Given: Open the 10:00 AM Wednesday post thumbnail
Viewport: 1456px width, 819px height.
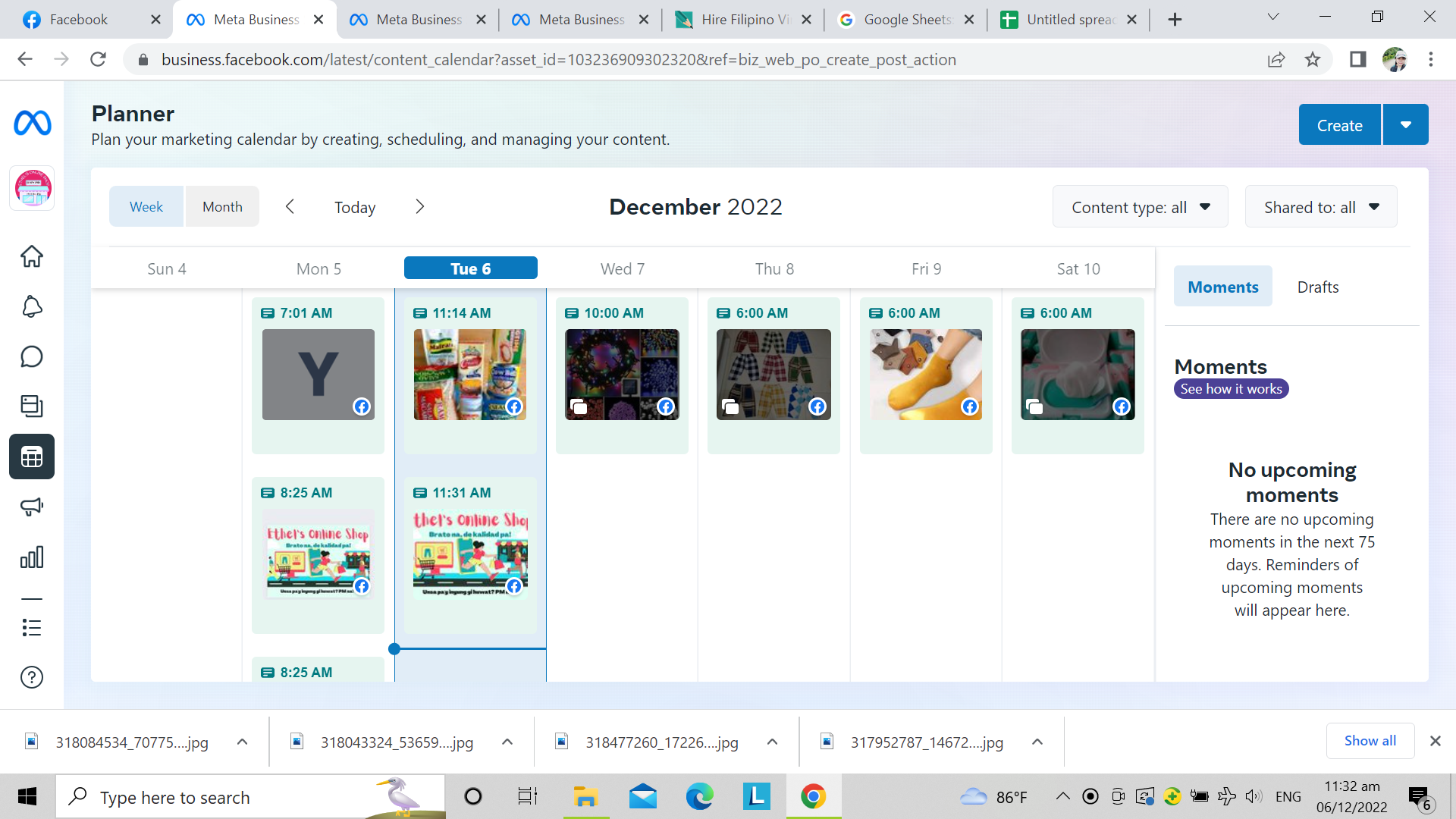Looking at the screenshot, I should tap(623, 375).
